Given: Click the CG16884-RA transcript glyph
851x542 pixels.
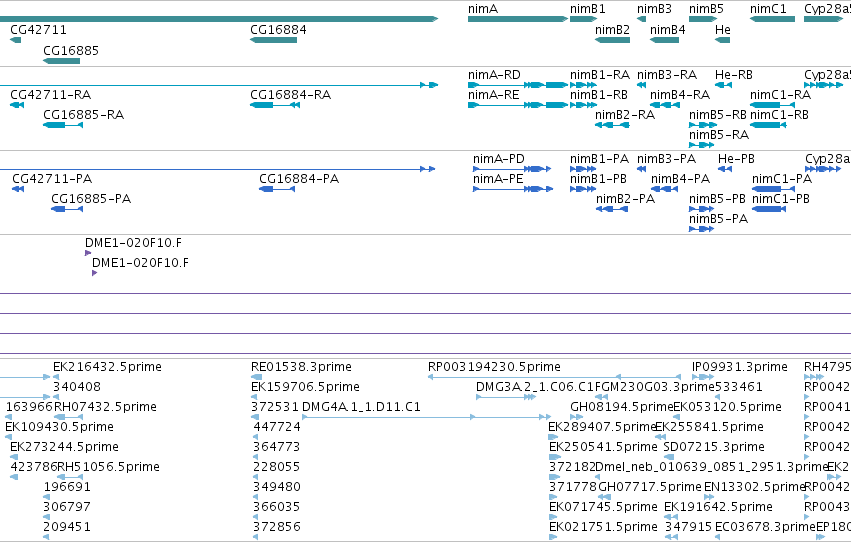Looking at the screenshot, I should (275, 105).
